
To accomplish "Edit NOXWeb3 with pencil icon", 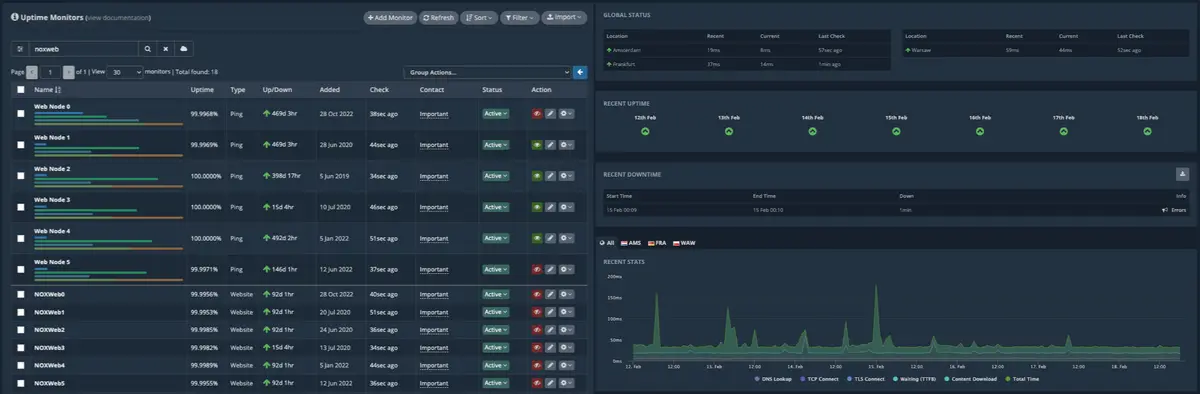I will click(550, 347).
